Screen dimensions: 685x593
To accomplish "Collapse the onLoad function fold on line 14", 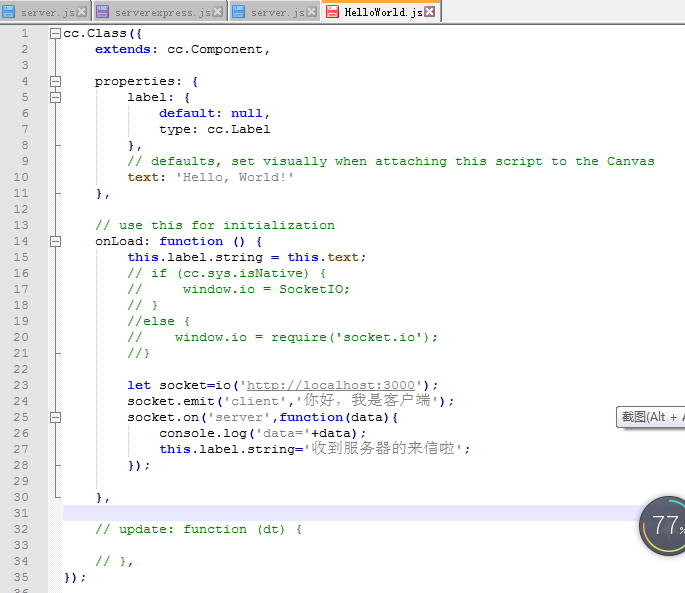I will (55, 241).
